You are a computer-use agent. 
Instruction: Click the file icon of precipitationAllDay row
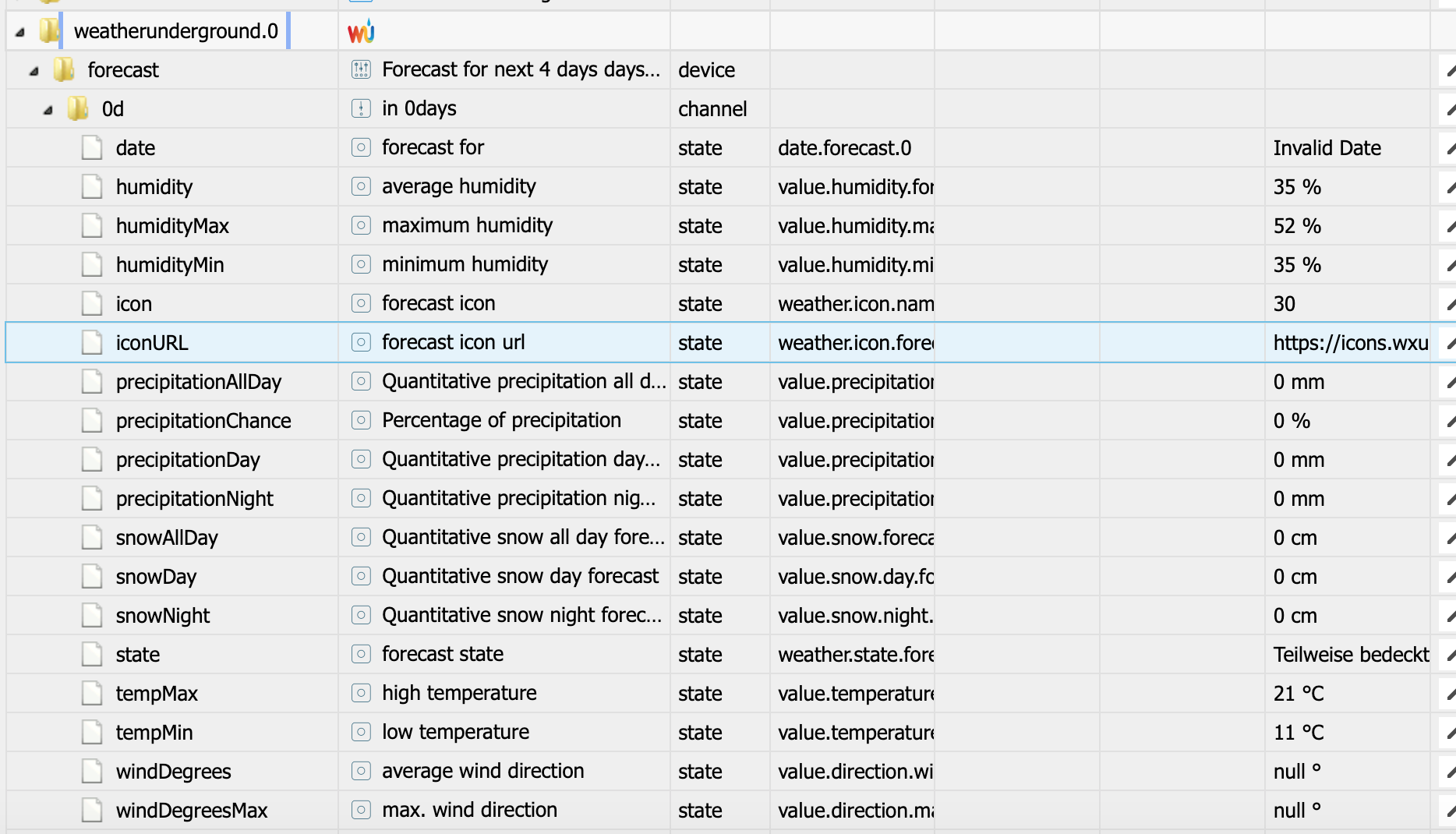coord(92,381)
